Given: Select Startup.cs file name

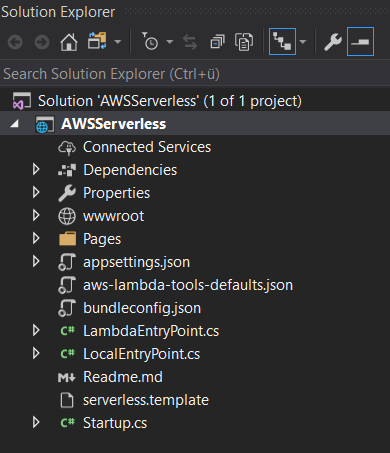Looking at the screenshot, I should coord(115,423).
